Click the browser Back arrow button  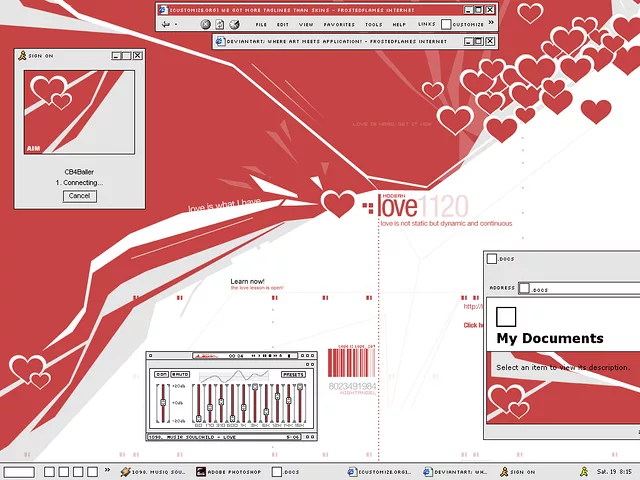(x=166, y=24)
